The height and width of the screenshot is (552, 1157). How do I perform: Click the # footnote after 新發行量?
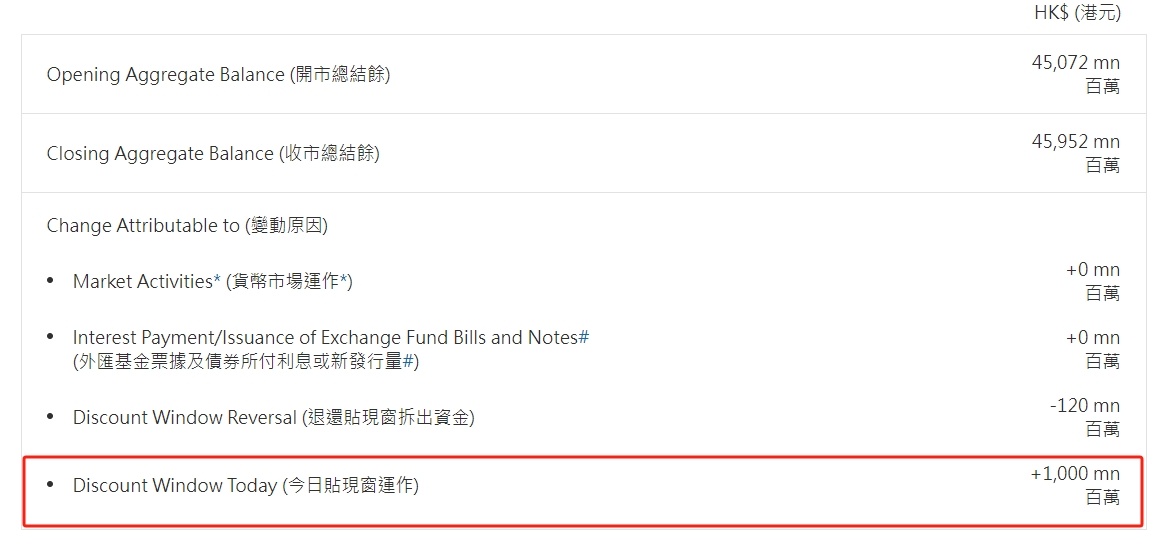[x=408, y=361]
